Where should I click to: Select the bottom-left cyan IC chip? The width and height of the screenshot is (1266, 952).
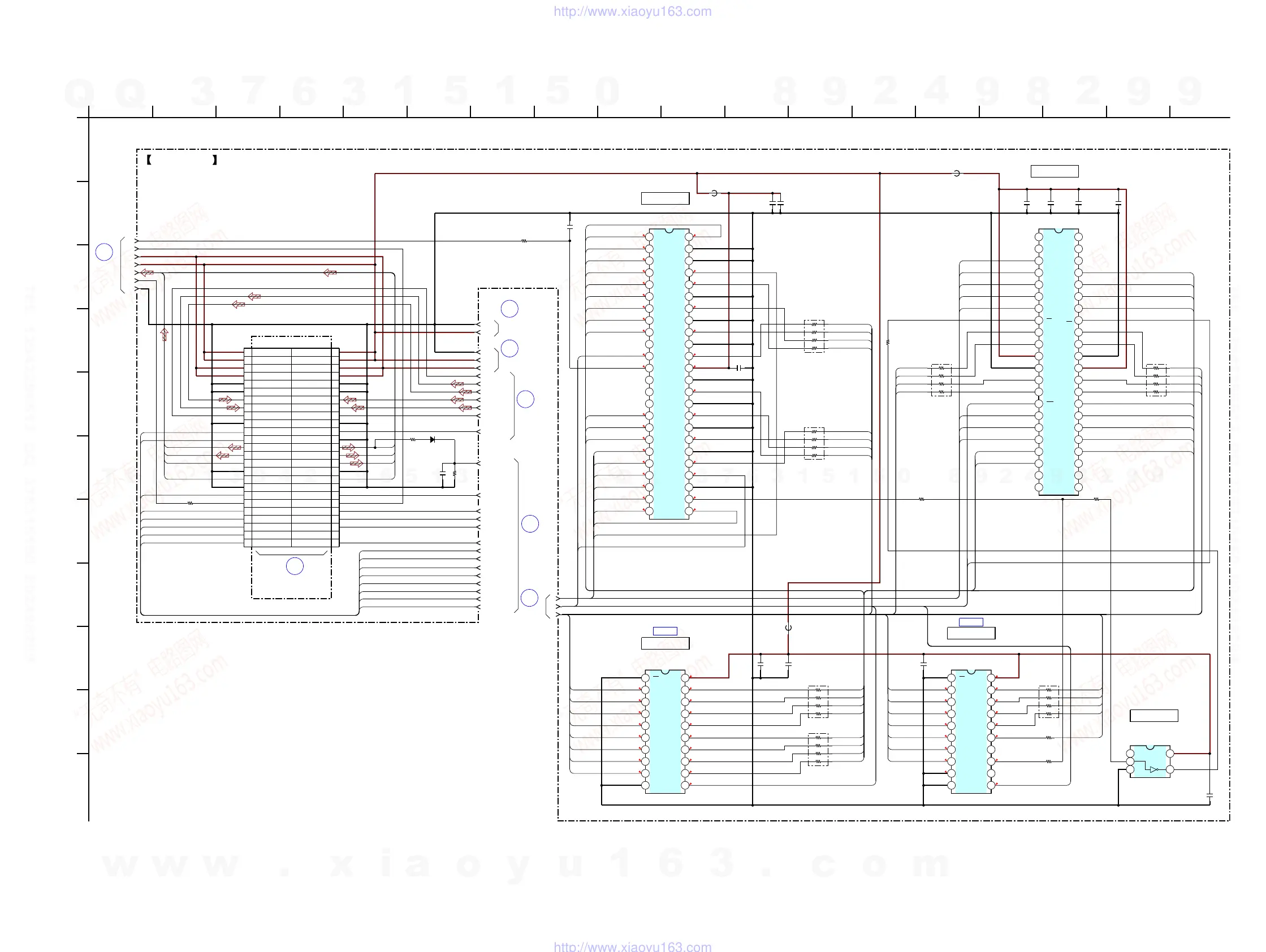[665, 731]
